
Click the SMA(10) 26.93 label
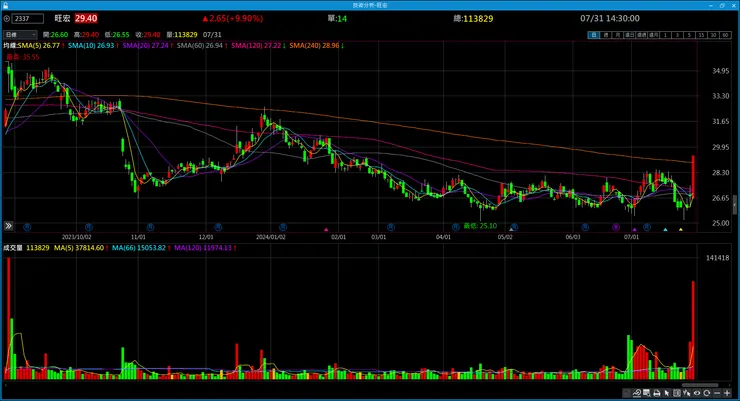(93, 46)
